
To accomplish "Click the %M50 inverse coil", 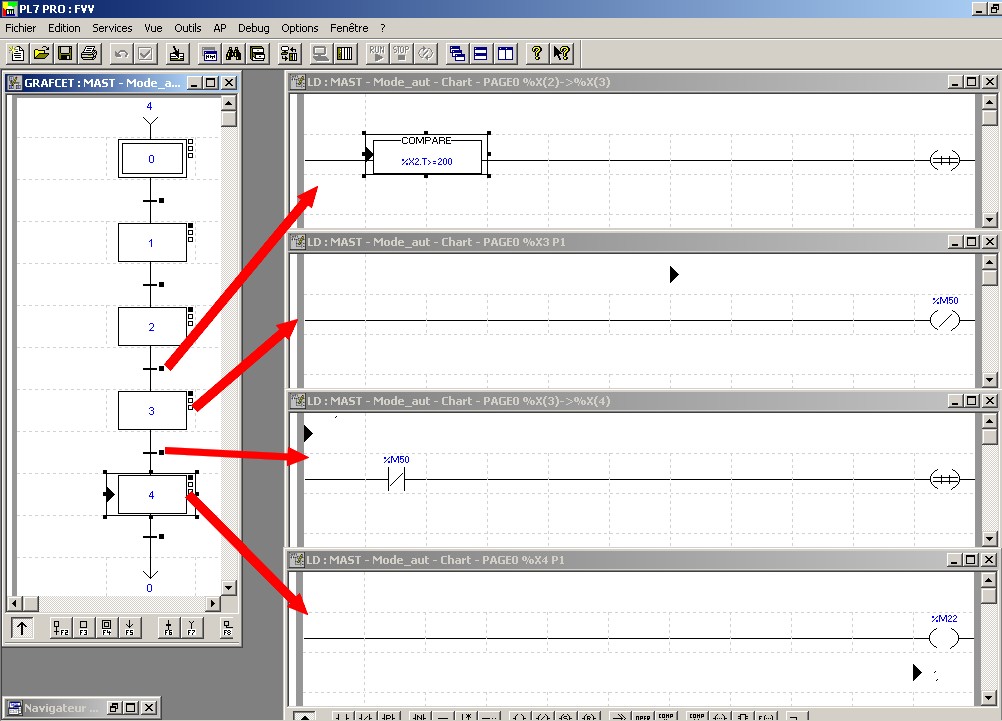I will point(944,320).
